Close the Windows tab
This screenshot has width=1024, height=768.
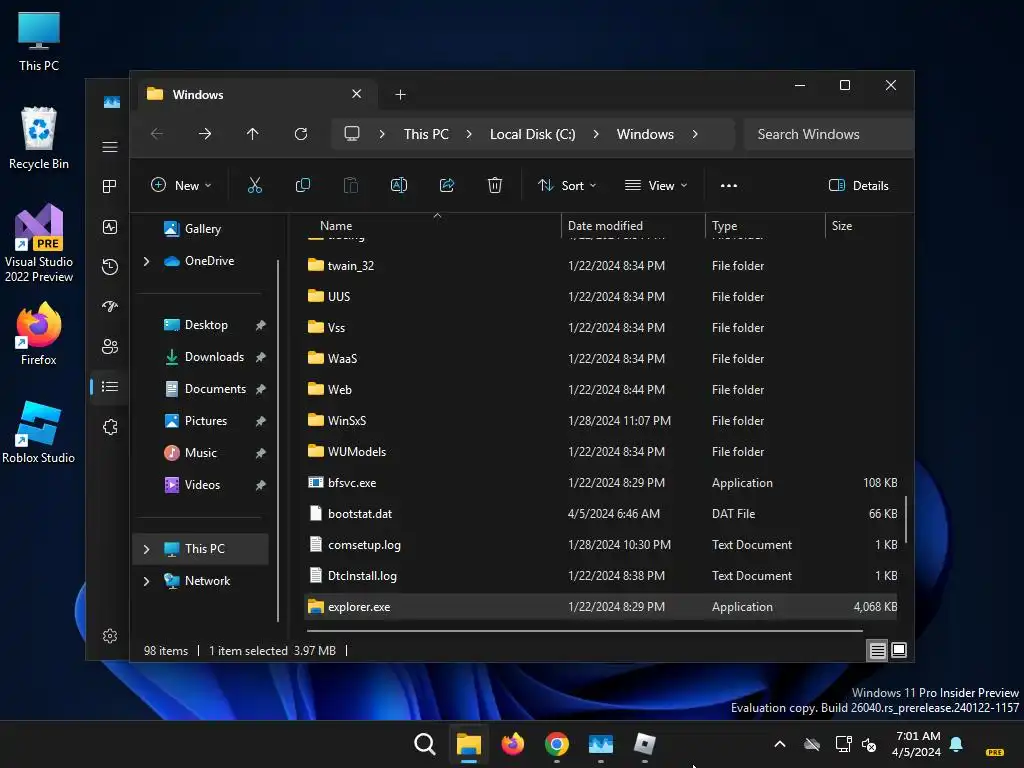(x=357, y=94)
